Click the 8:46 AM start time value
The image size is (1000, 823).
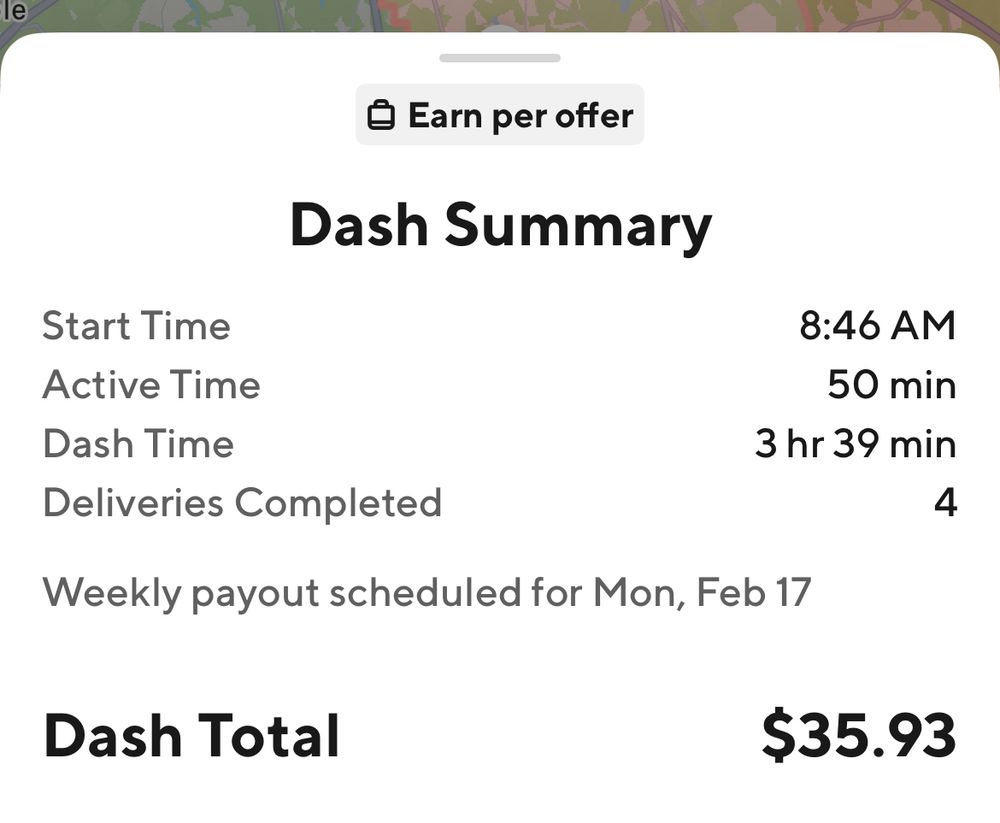coord(877,326)
